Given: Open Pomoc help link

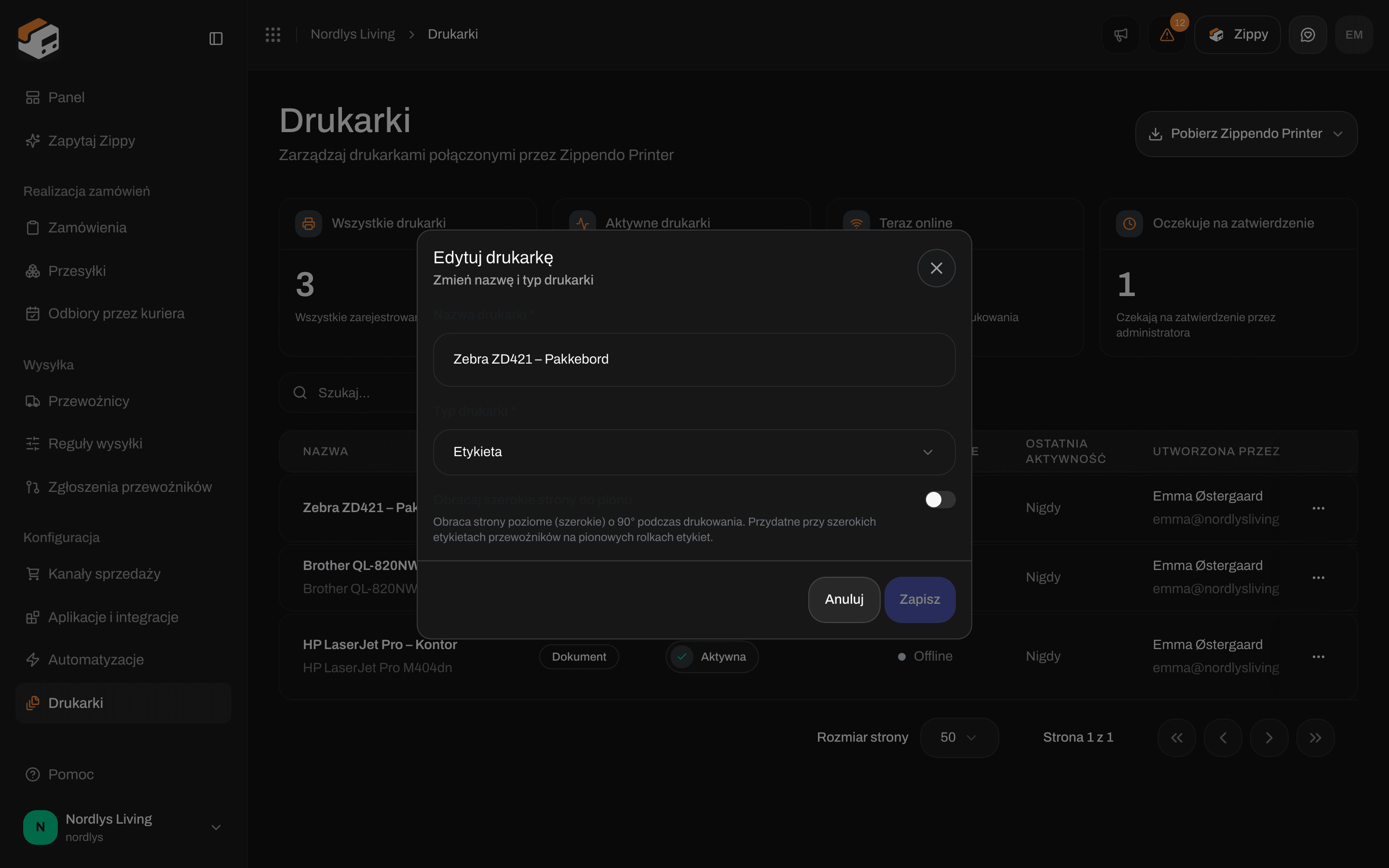Looking at the screenshot, I should (x=123, y=774).
